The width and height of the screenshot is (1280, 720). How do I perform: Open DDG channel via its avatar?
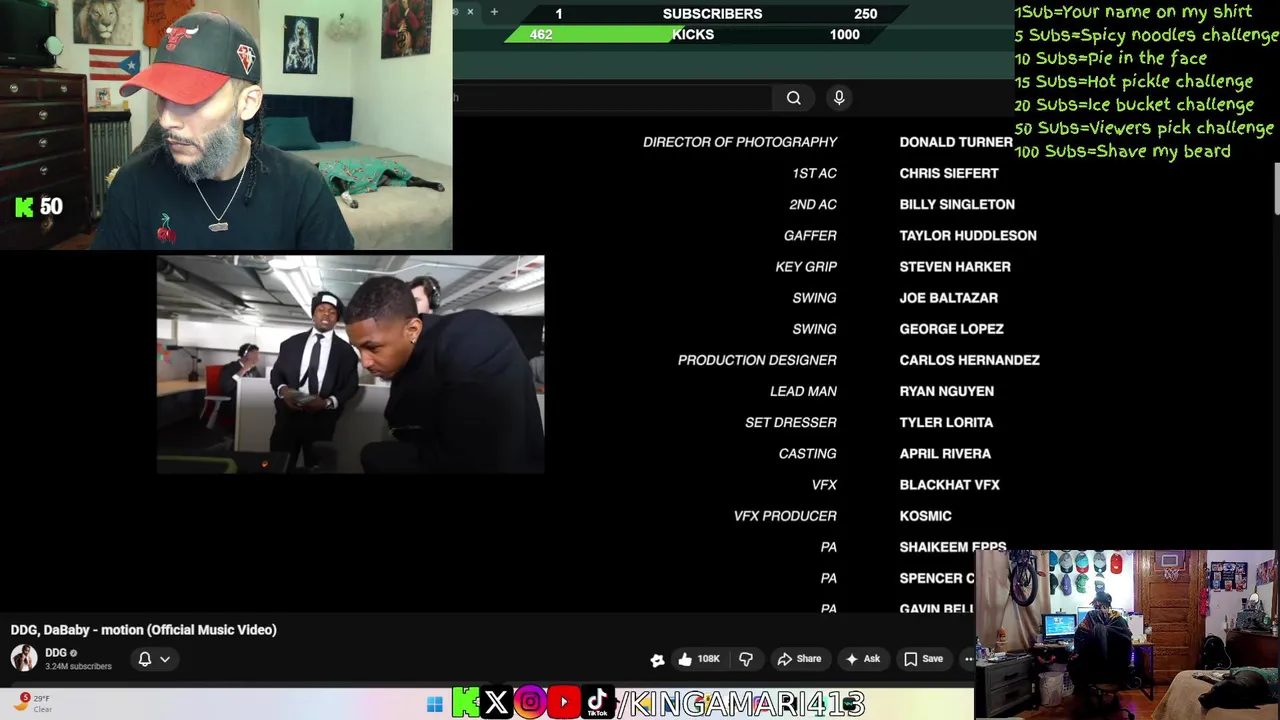point(24,658)
